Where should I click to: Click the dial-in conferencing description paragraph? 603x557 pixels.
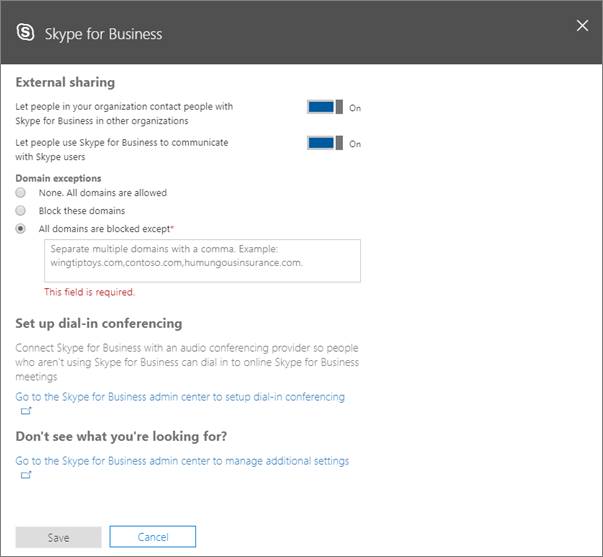187,362
